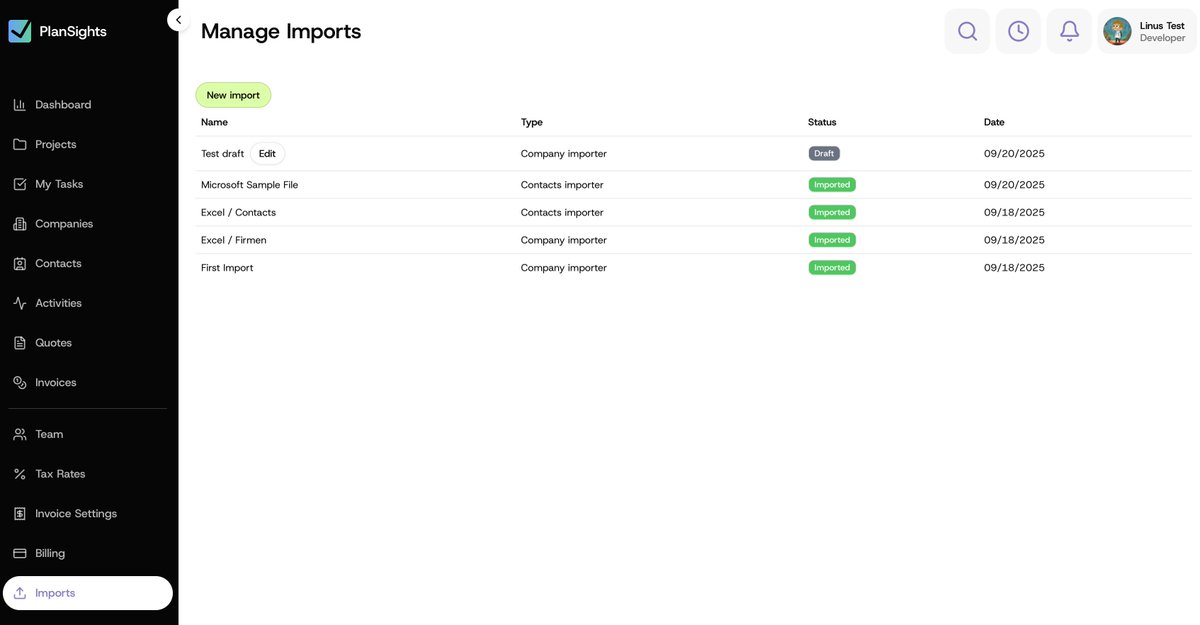The height and width of the screenshot is (625, 1200).
Task: Click the Activities pulse icon
Action: click(20, 303)
